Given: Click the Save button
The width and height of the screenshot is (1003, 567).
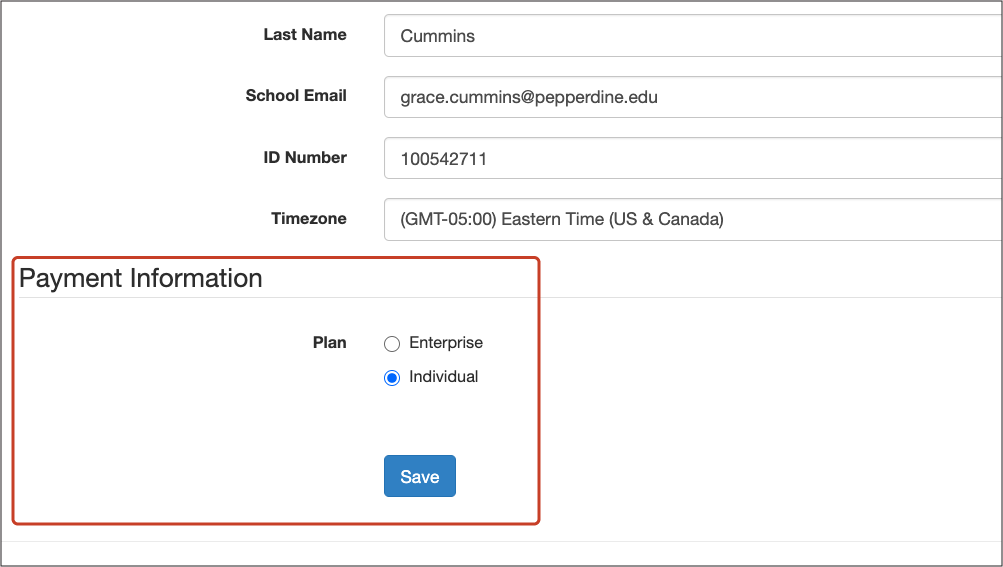Looking at the screenshot, I should pyautogui.click(x=420, y=476).
